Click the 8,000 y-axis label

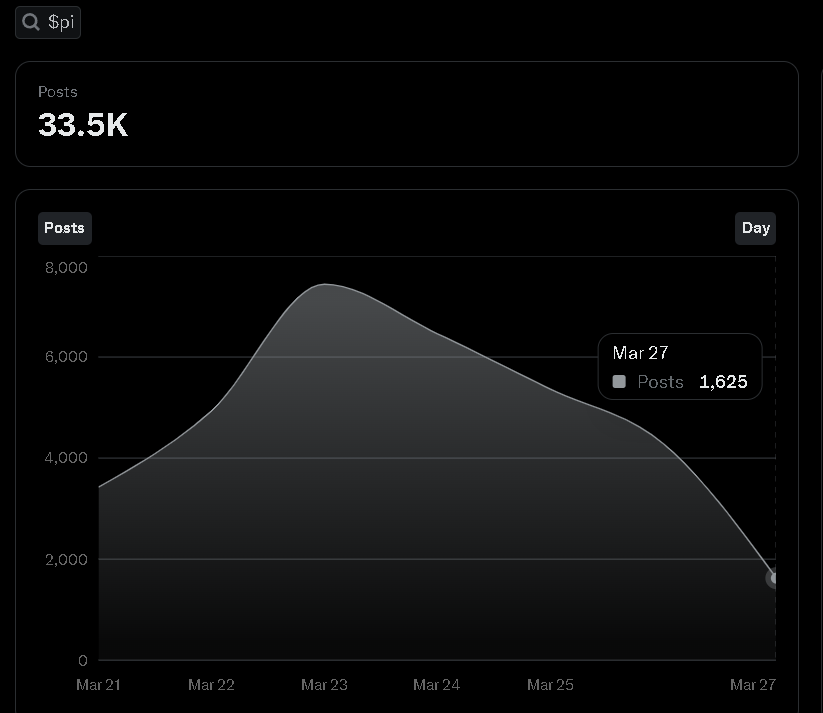pyautogui.click(x=66, y=268)
